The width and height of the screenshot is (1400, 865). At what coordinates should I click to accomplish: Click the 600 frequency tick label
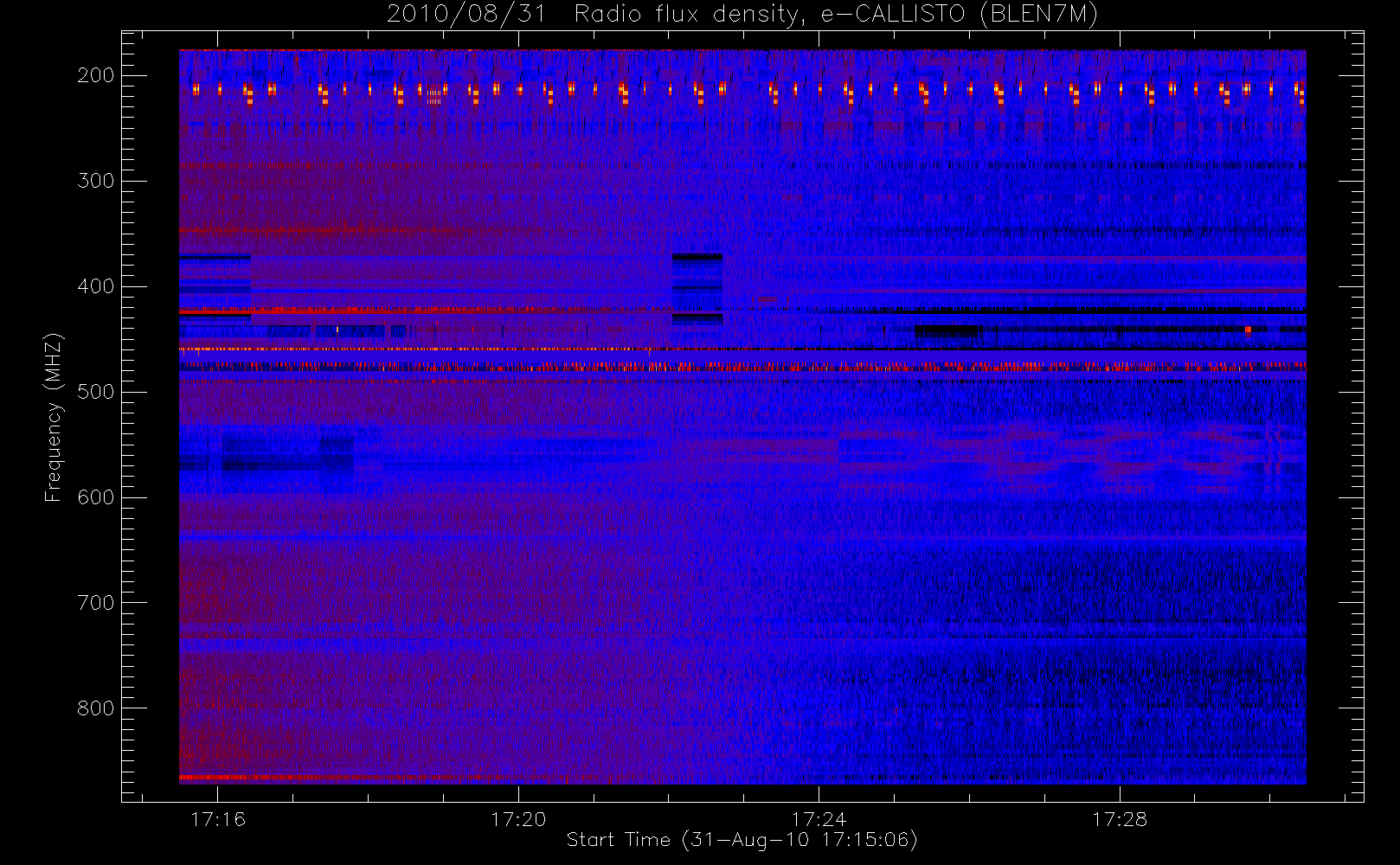(96, 497)
